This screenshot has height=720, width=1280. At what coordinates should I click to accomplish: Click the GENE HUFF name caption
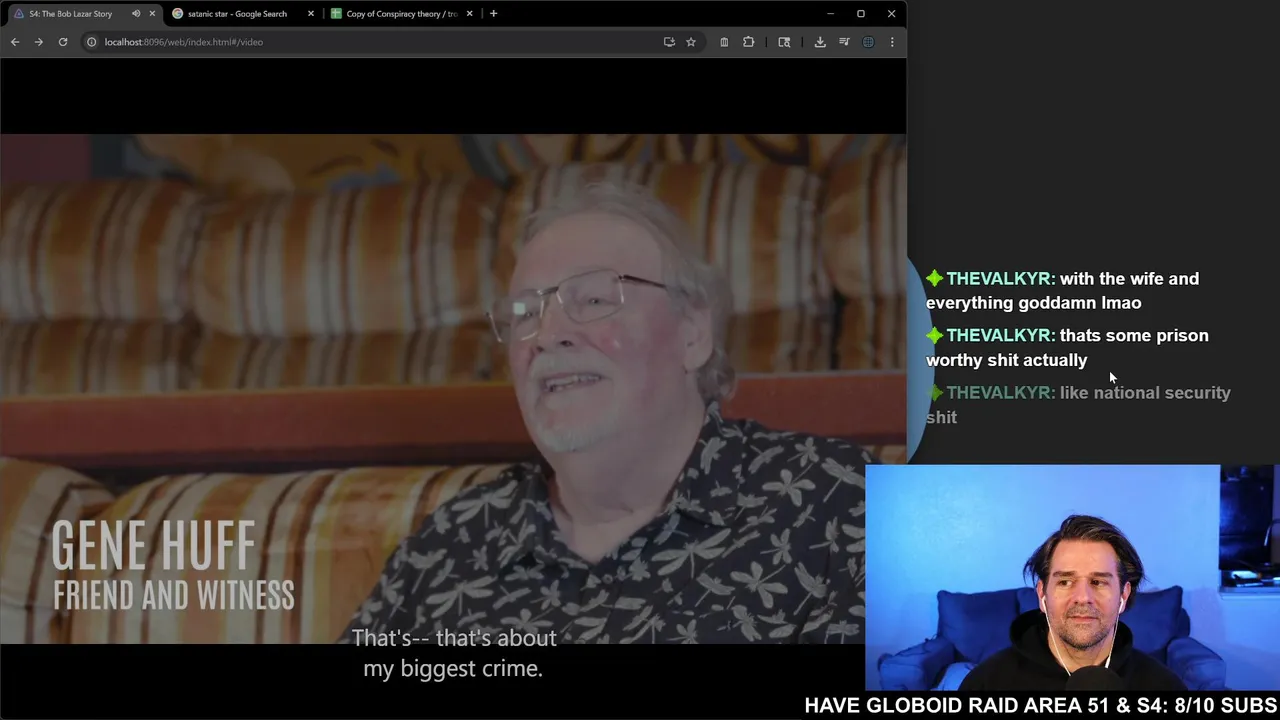tap(153, 546)
